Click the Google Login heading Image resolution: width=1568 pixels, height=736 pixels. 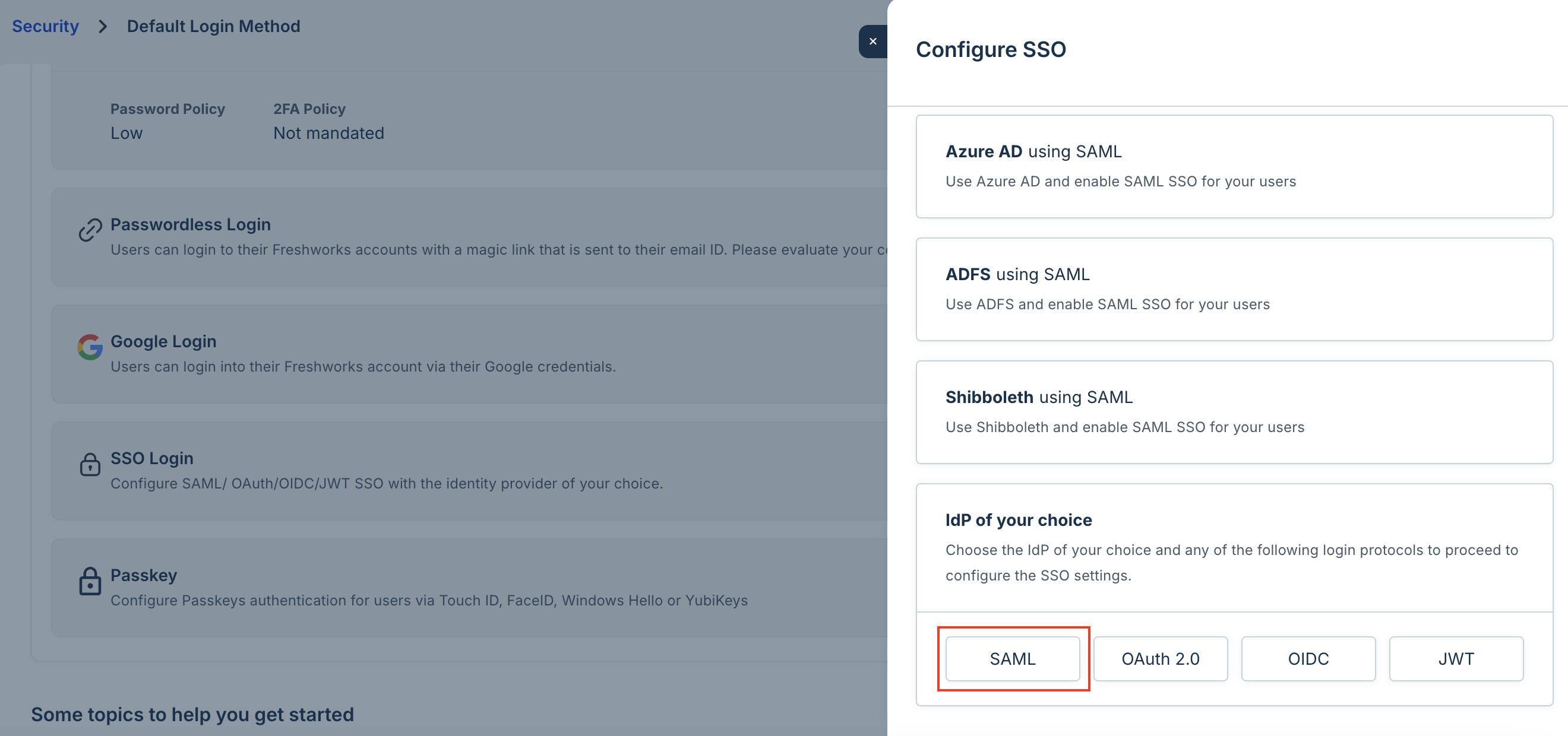163,341
